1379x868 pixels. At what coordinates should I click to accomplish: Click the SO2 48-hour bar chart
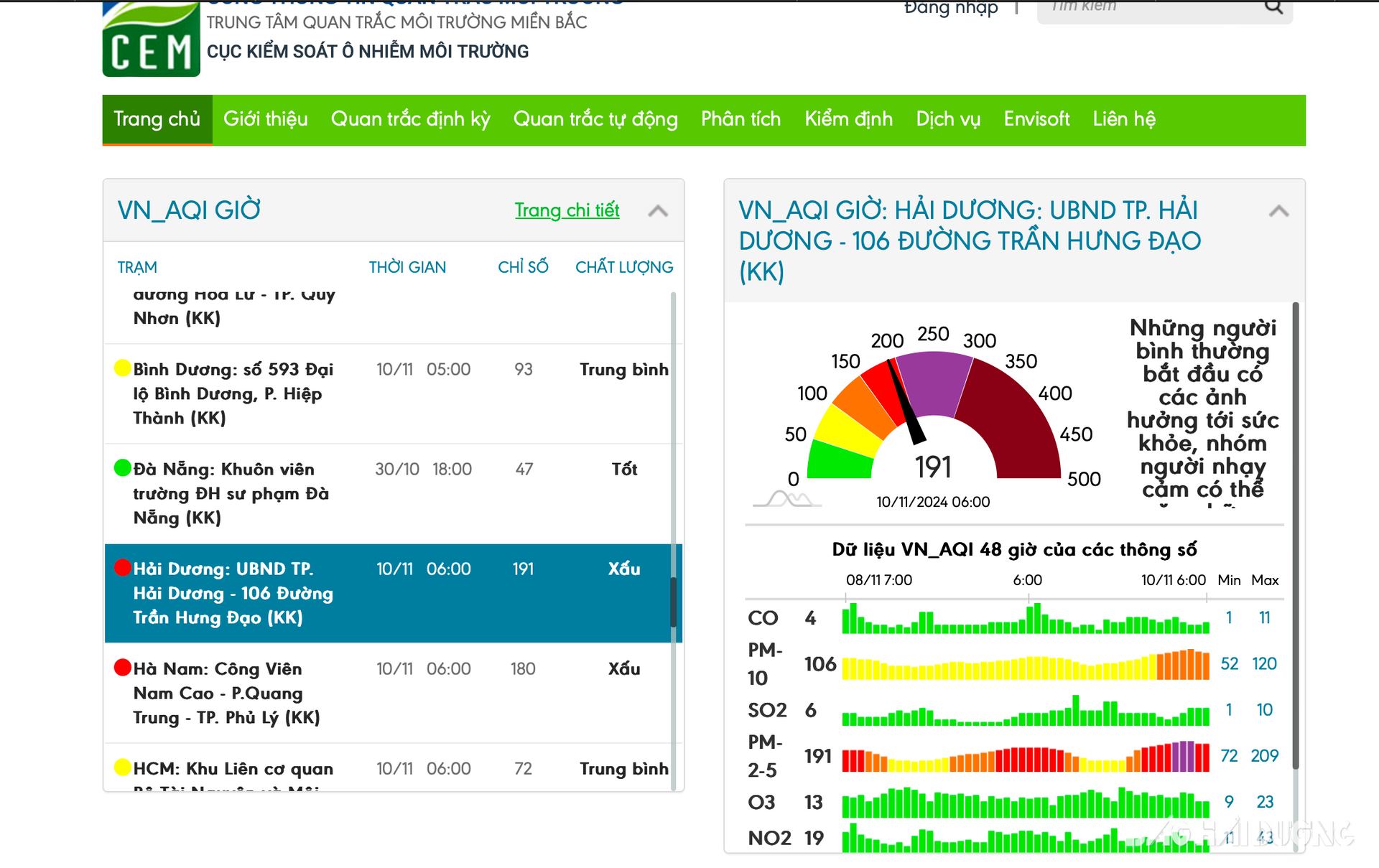point(1026,710)
